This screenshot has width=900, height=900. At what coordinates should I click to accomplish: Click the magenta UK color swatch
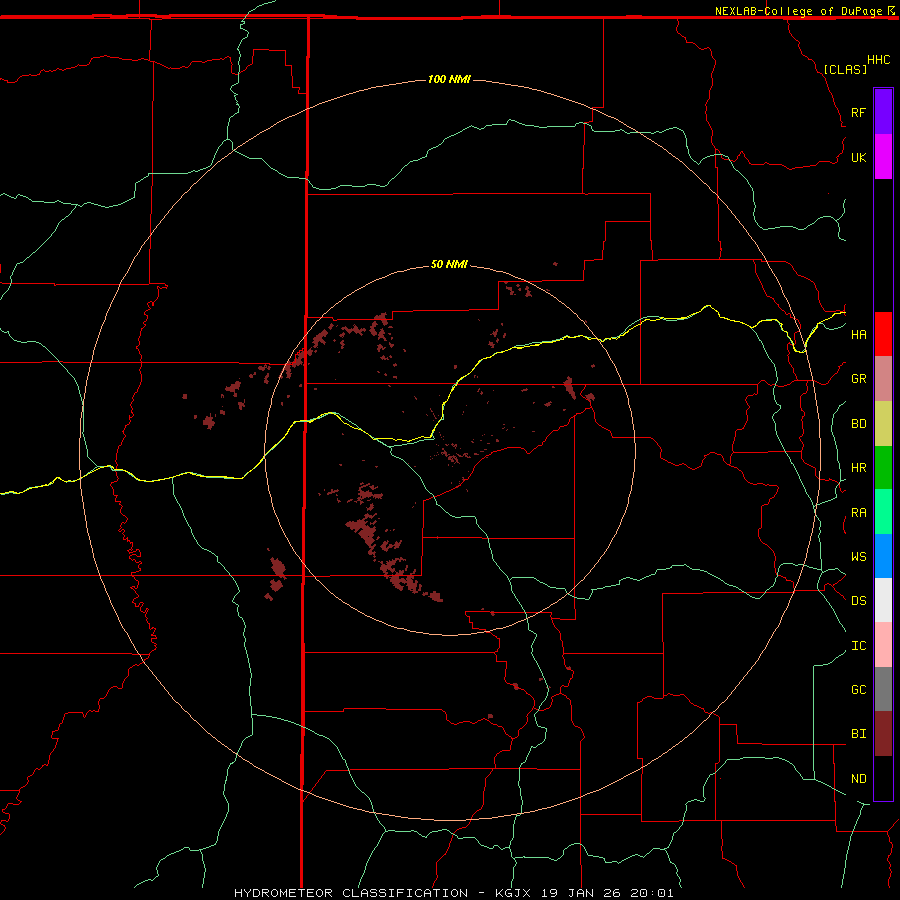coord(883,157)
